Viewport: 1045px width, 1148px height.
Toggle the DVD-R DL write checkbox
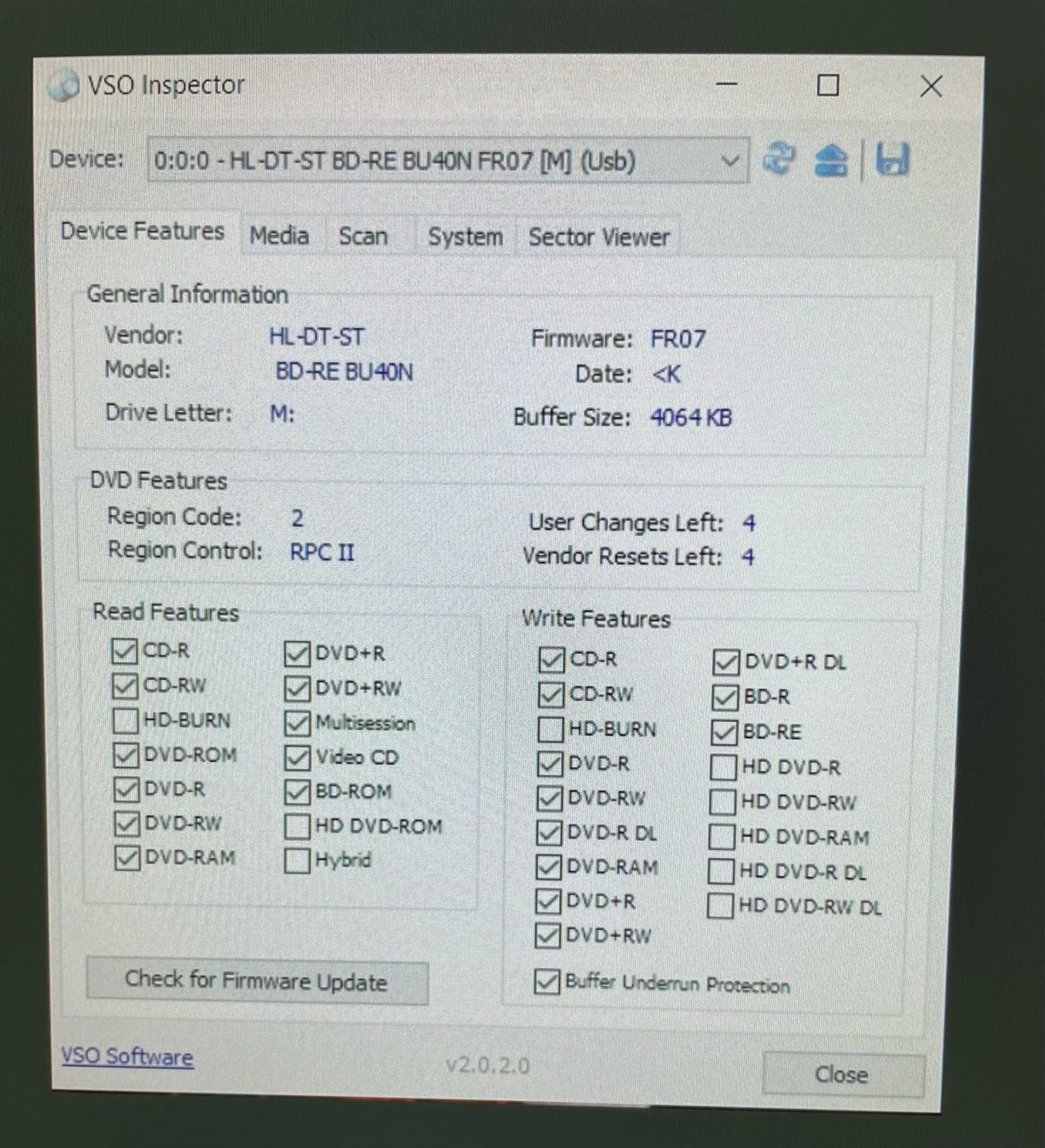click(549, 833)
